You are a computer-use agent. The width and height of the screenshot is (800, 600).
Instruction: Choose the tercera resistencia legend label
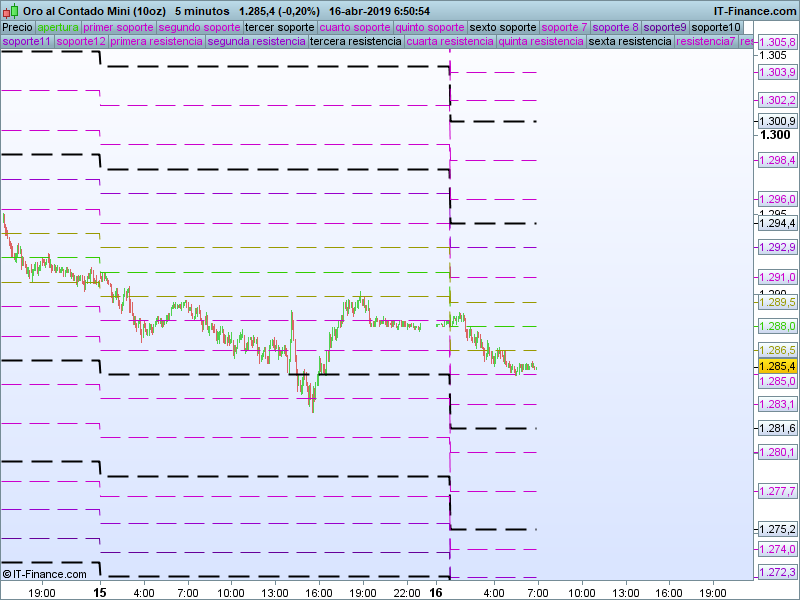[356, 42]
